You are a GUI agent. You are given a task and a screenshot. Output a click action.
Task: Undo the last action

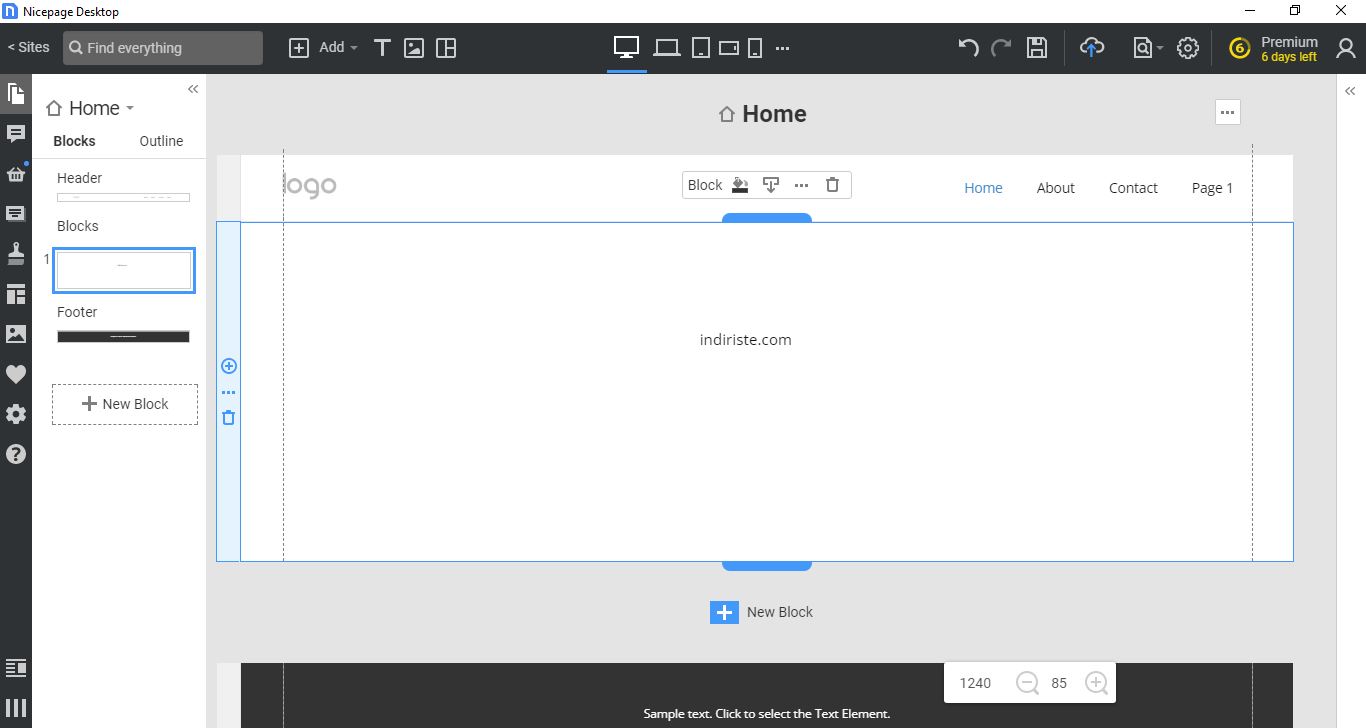pyautogui.click(x=968, y=48)
